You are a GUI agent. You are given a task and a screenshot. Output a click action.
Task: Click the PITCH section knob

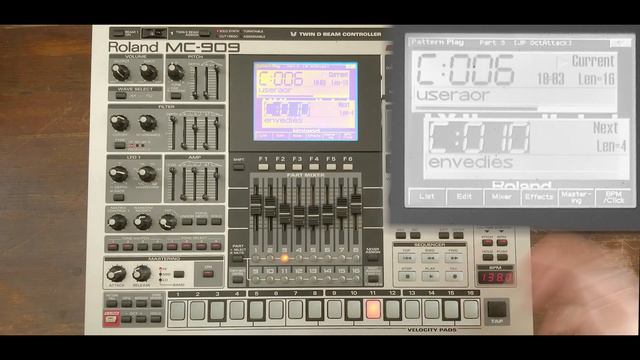pos(176,72)
